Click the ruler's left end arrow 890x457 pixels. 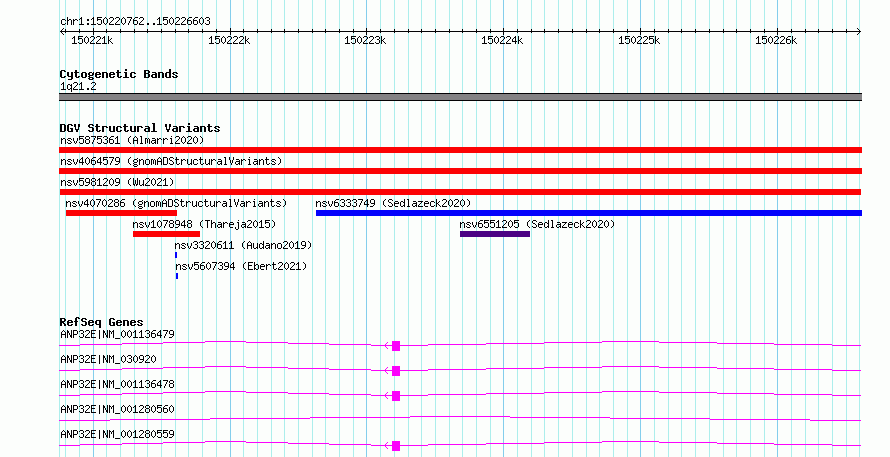[62, 32]
